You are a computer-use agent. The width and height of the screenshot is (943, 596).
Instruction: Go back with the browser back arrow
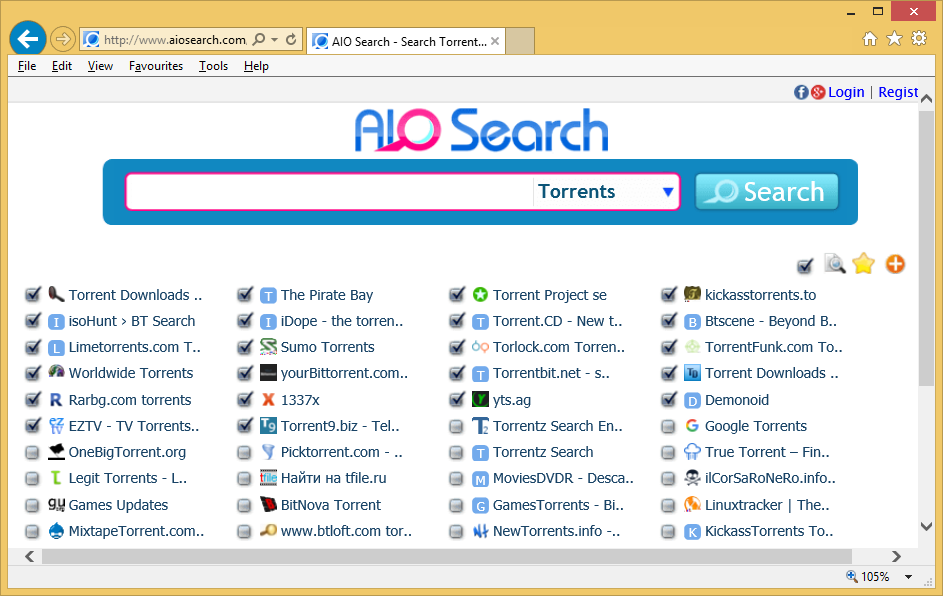28,39
